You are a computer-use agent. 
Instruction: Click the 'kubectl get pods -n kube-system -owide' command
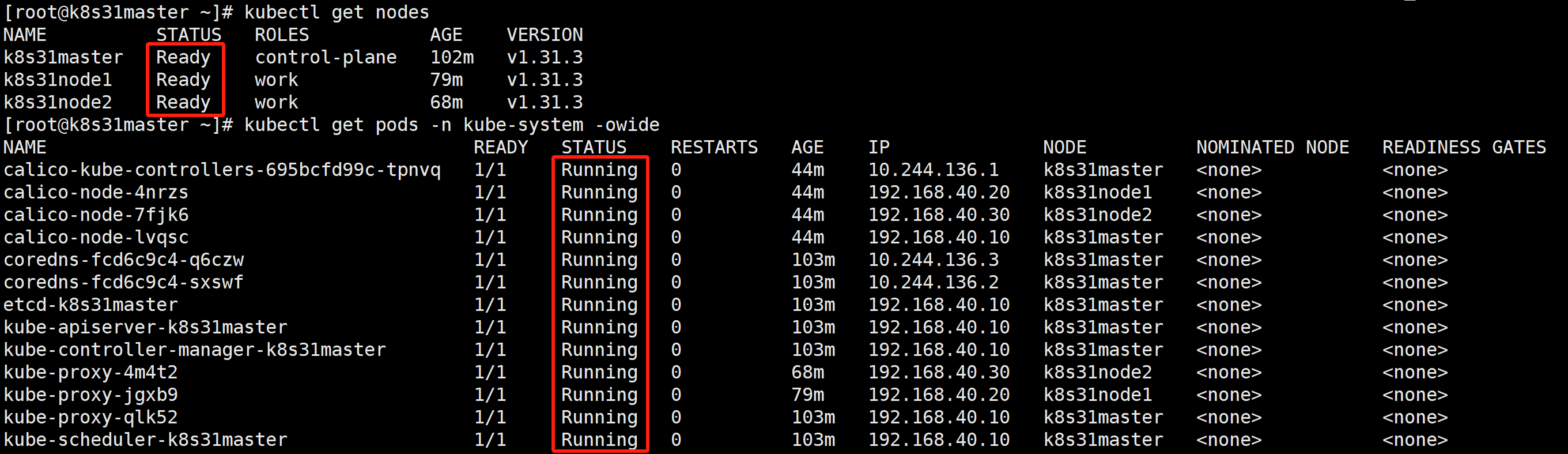[x=452, y=125]
